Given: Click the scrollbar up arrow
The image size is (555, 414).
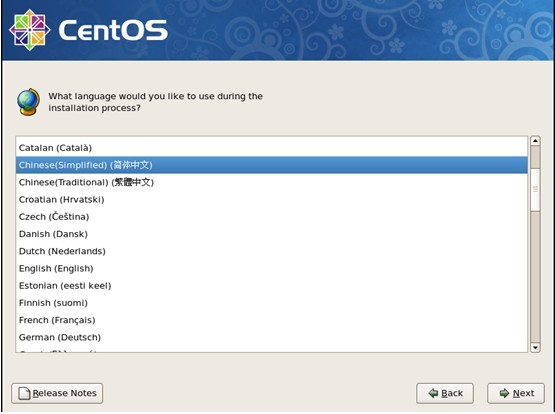Looking at the screenshot, I should (535, 141).
